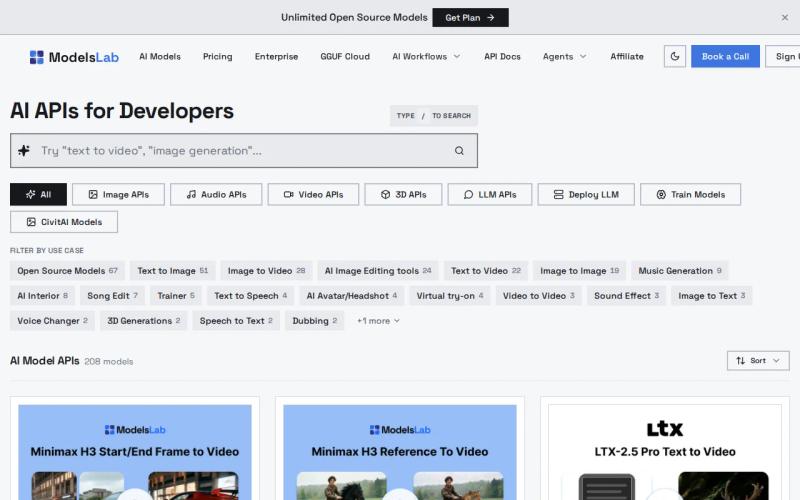Screen dimensions: 800x500
Task: Go to the Enterprise page
Action: pyautogui.click(x=276, y=57)
